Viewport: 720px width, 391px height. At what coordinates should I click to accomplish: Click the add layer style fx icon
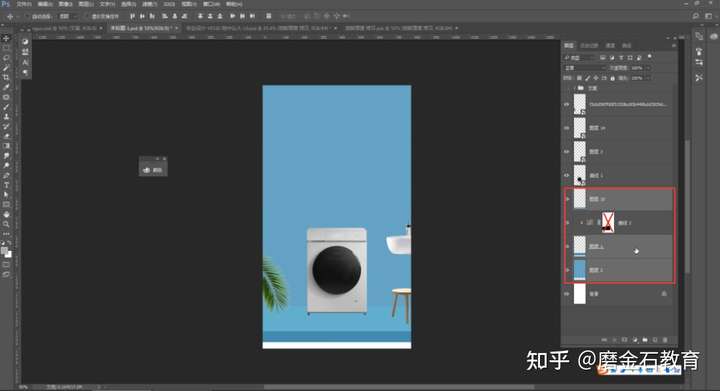coord(615,340)
